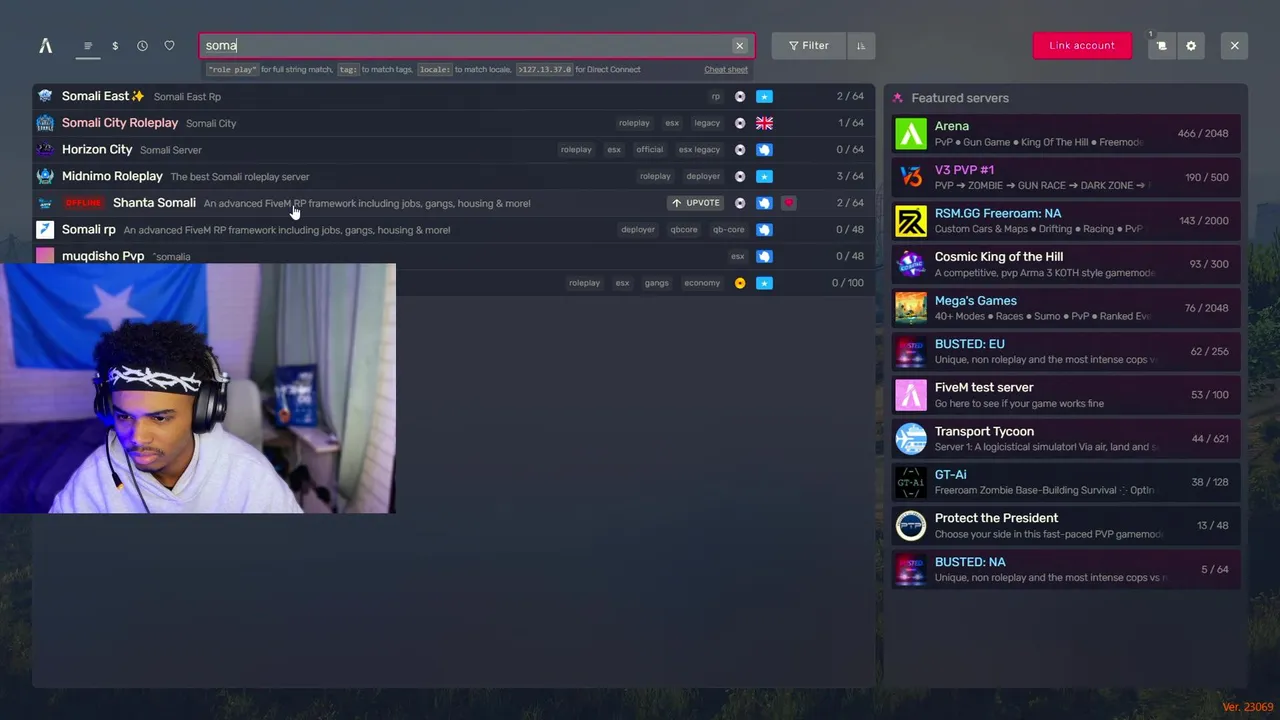Open the Arena featured server

1066,134
